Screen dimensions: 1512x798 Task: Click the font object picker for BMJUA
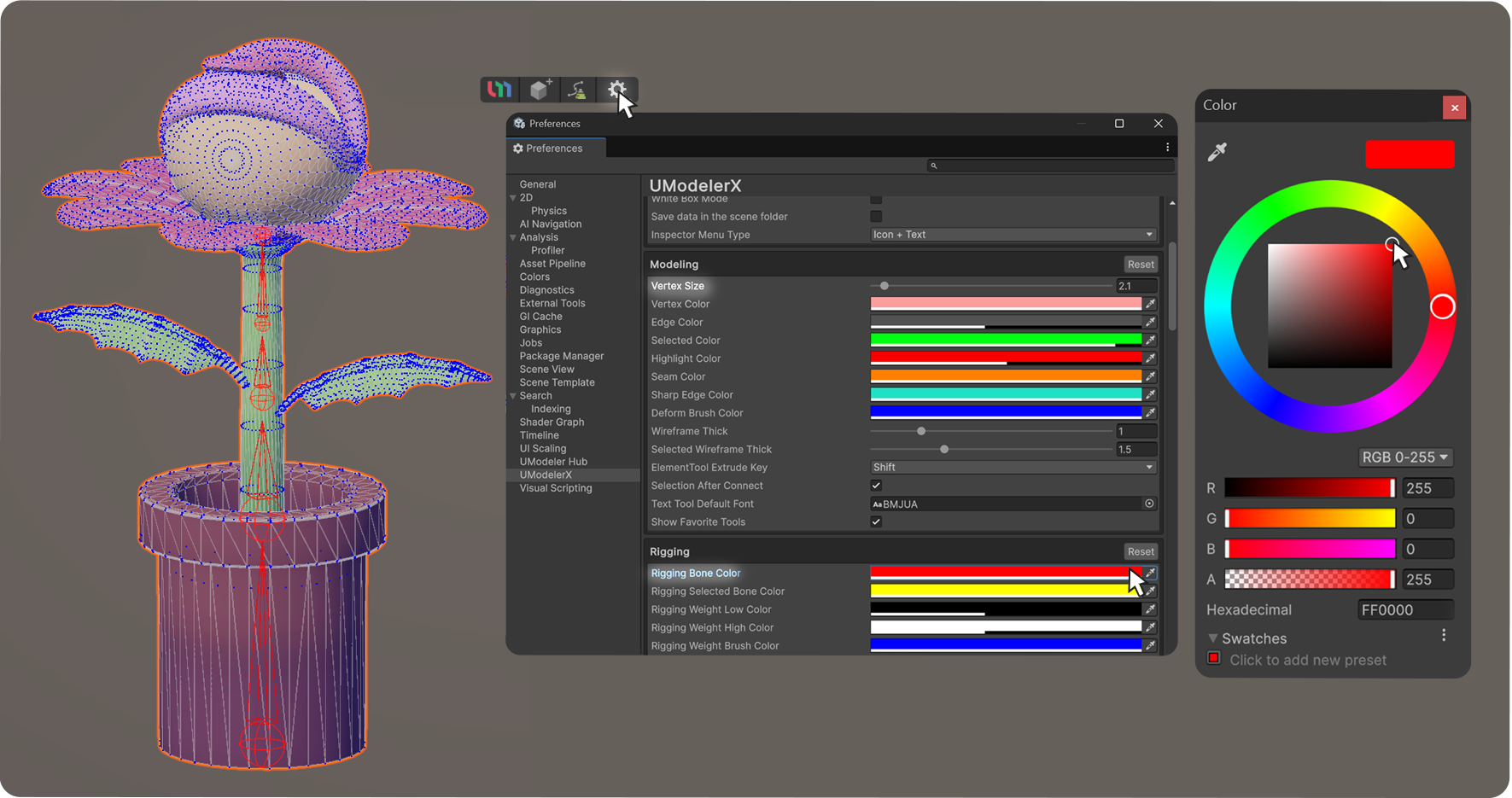click(x=1149, y=504)
